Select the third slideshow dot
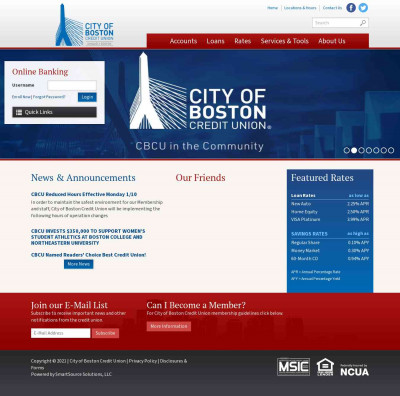This screenshot has width=400, height=396. pos(361,150)
